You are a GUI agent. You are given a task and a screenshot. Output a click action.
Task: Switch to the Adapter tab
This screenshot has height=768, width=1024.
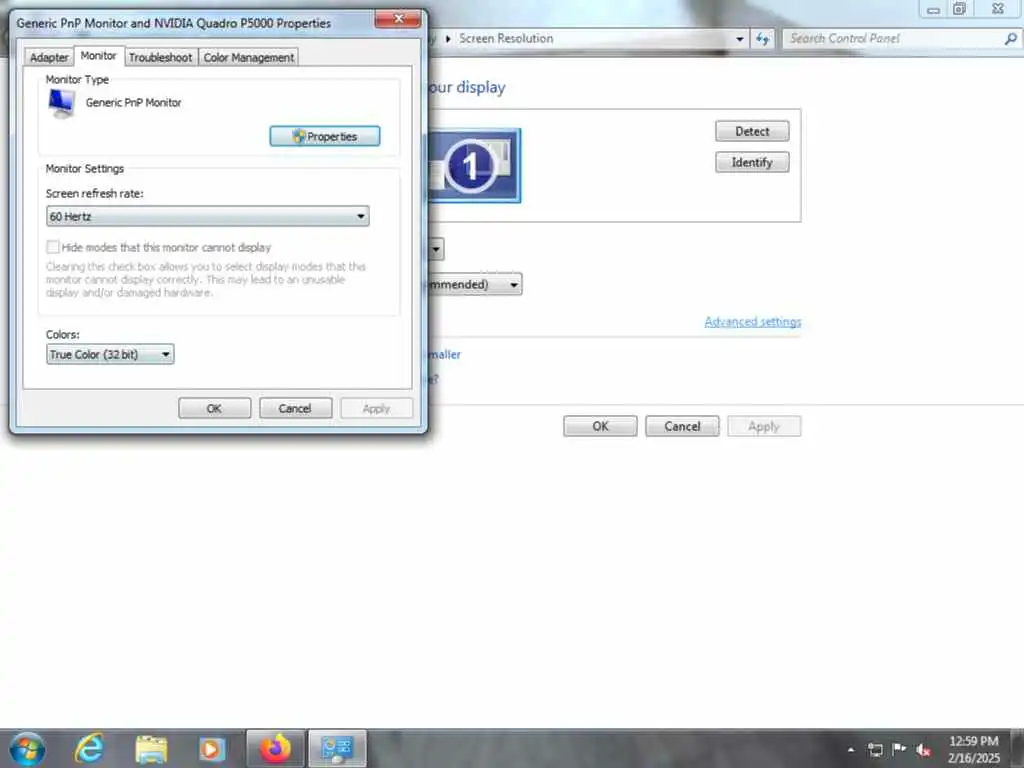click(x=49, y=57)
